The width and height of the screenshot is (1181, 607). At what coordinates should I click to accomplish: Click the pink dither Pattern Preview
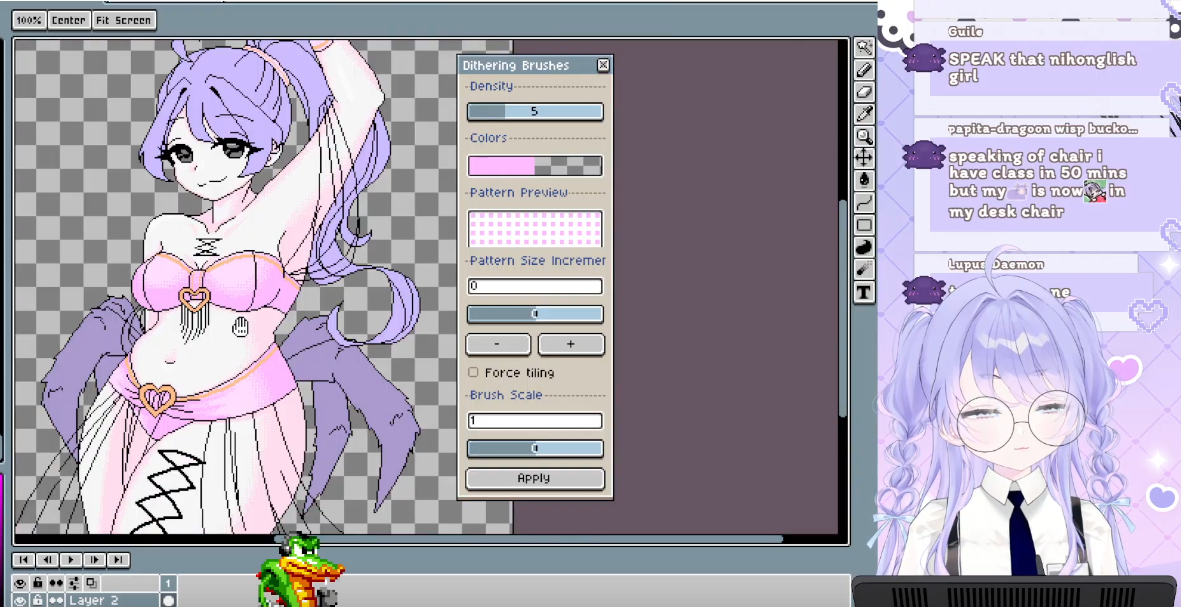click(535, 229)
